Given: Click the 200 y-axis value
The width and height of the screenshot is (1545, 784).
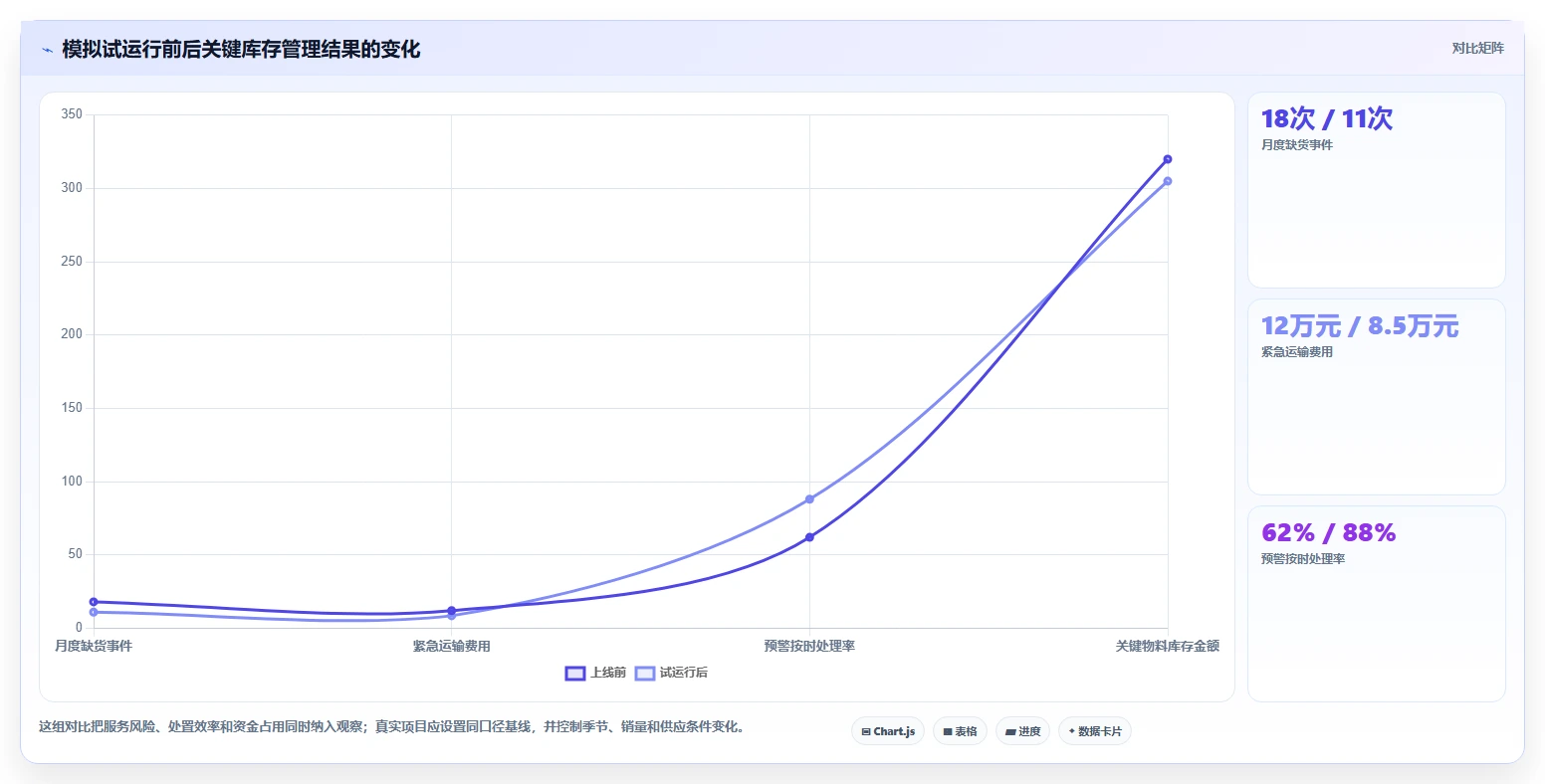Looking at the screenshot, I should (x=72, y=334).
